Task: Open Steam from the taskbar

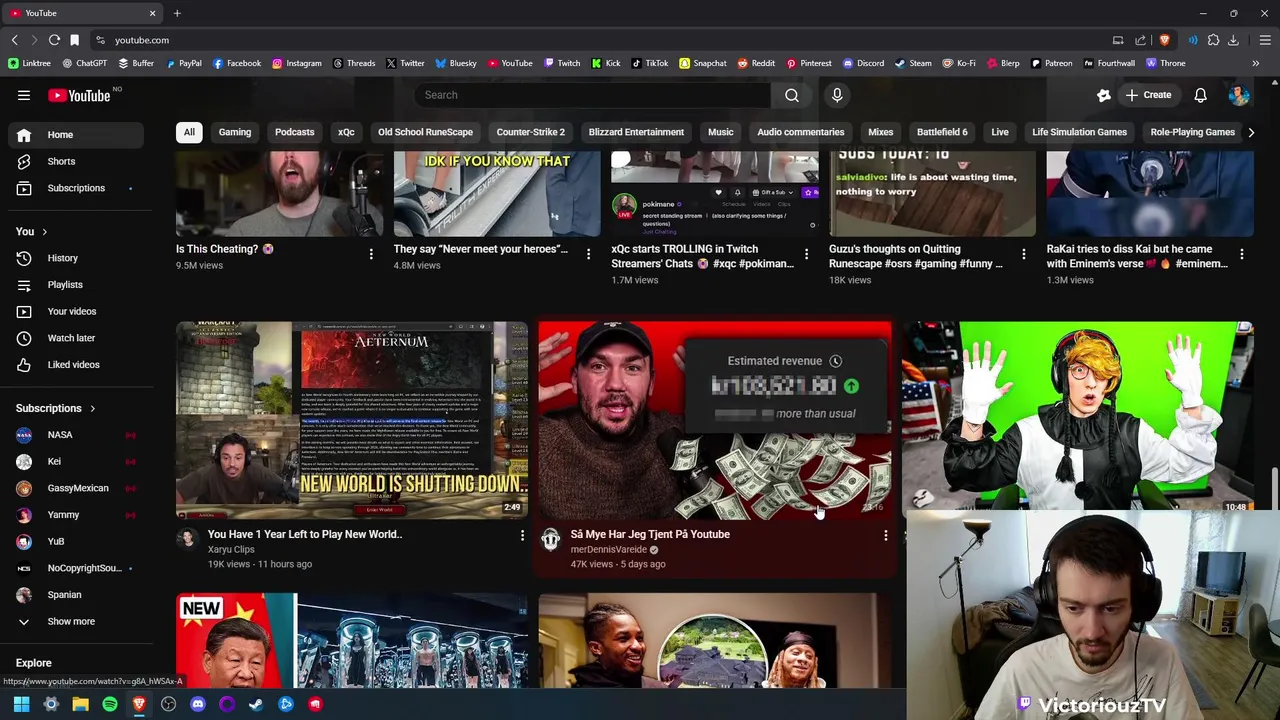Action: pyautogui.click(x=256, y=704)
